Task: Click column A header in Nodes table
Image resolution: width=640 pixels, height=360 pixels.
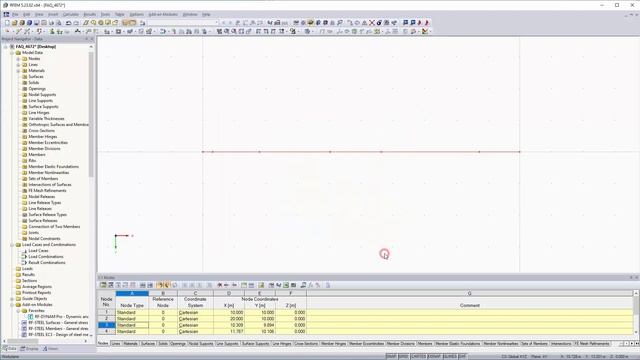Action: coord(132,293)
